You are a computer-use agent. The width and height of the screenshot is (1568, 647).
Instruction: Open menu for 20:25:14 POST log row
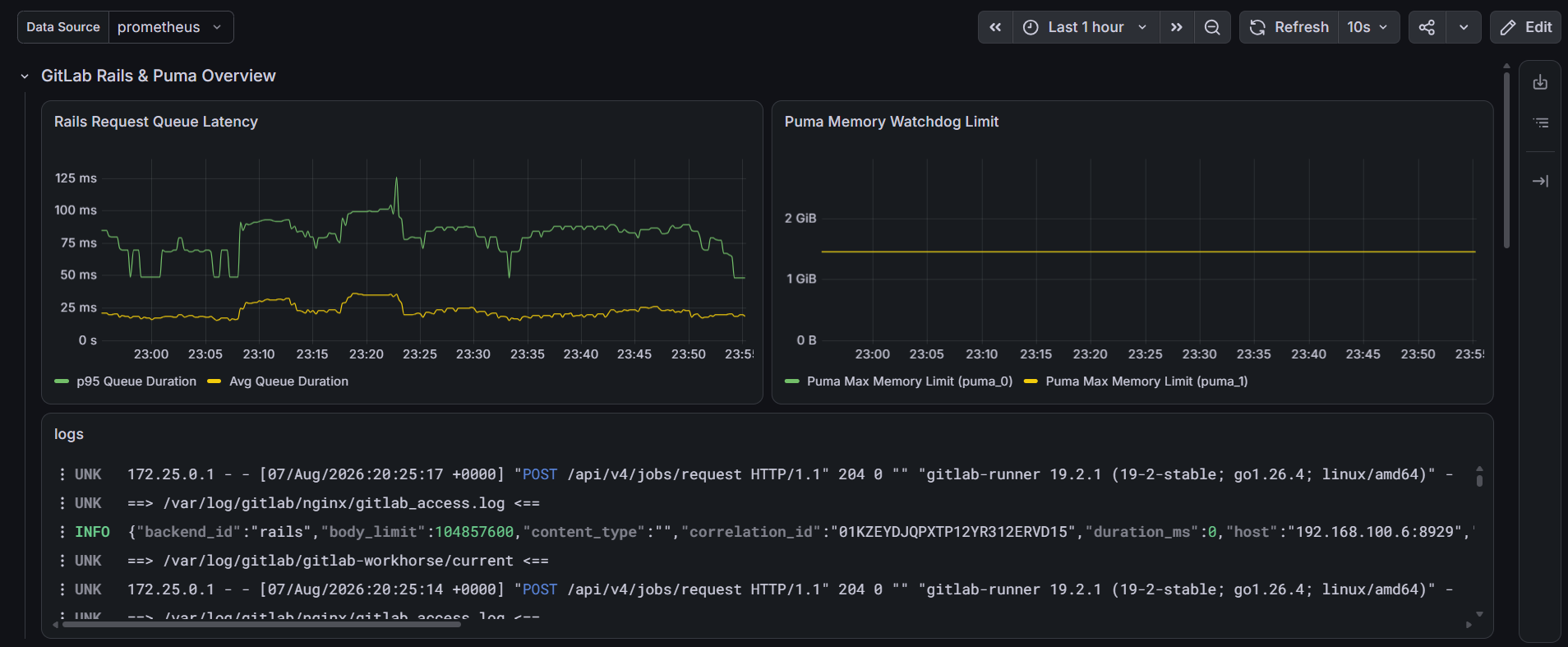point(62,589)
